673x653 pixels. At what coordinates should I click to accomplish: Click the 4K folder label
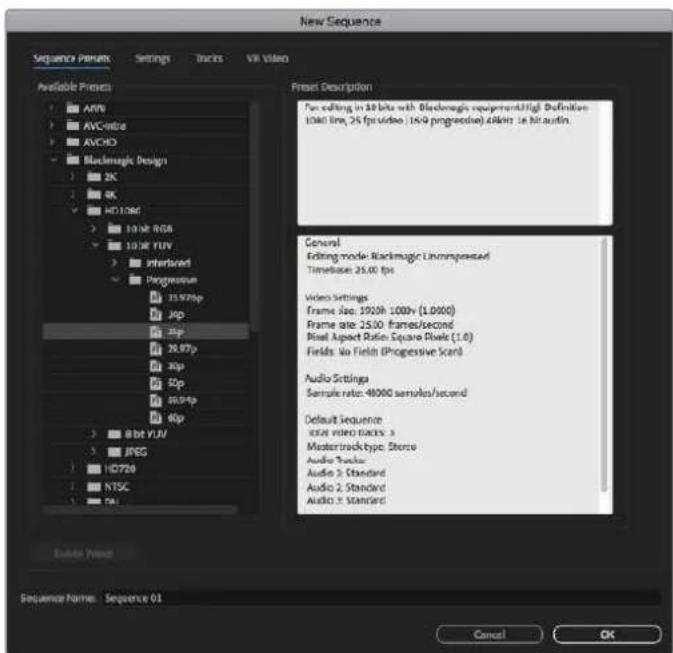point(111,194)
